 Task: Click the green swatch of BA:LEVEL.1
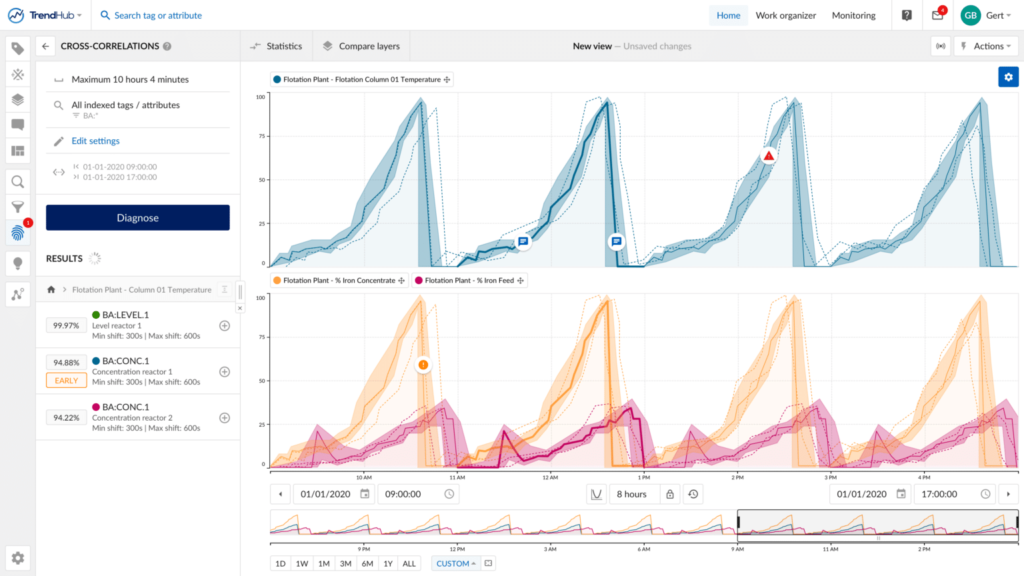[x=96, y=315]
